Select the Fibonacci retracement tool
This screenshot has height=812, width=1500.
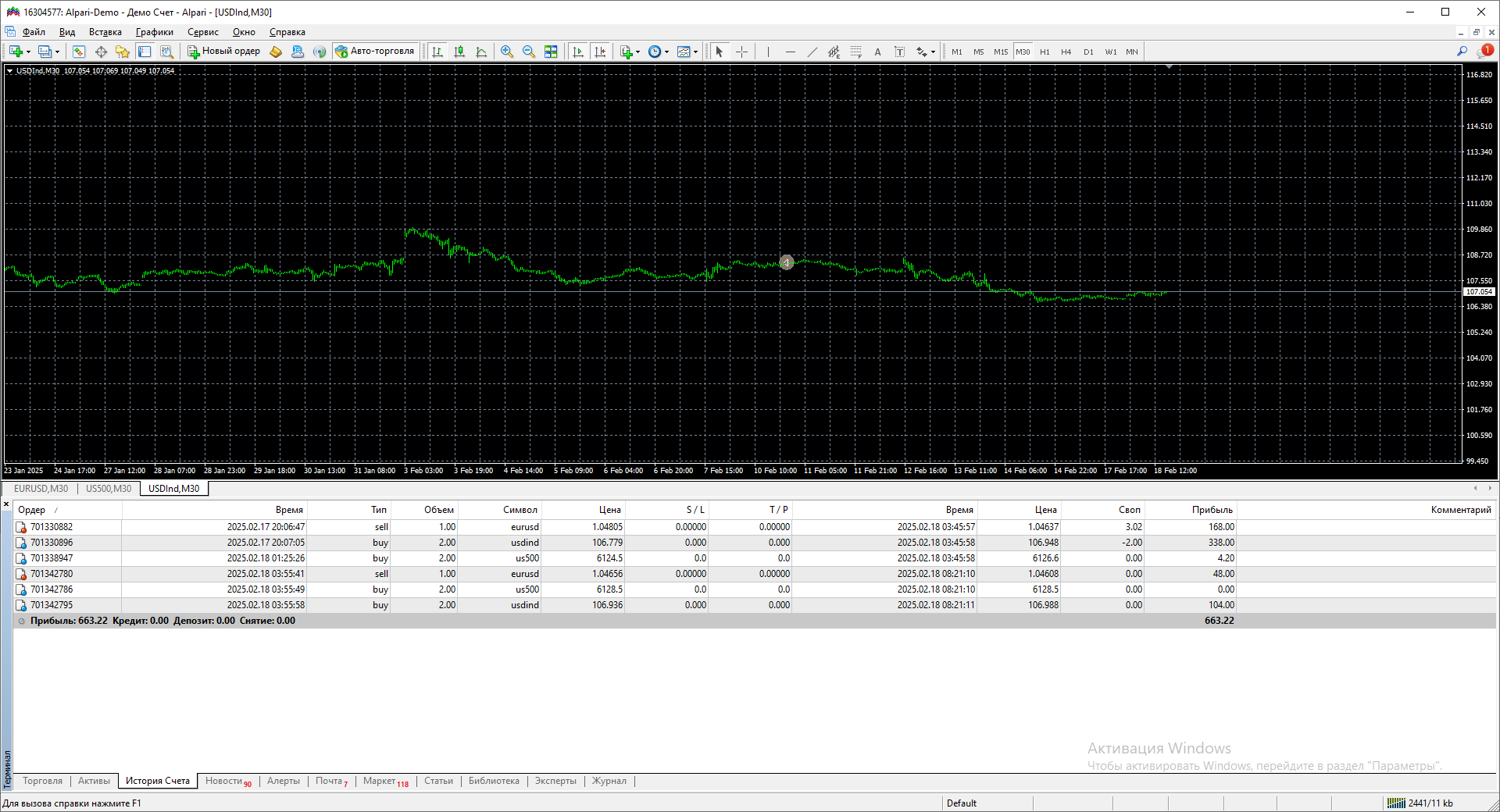[855, 52]
